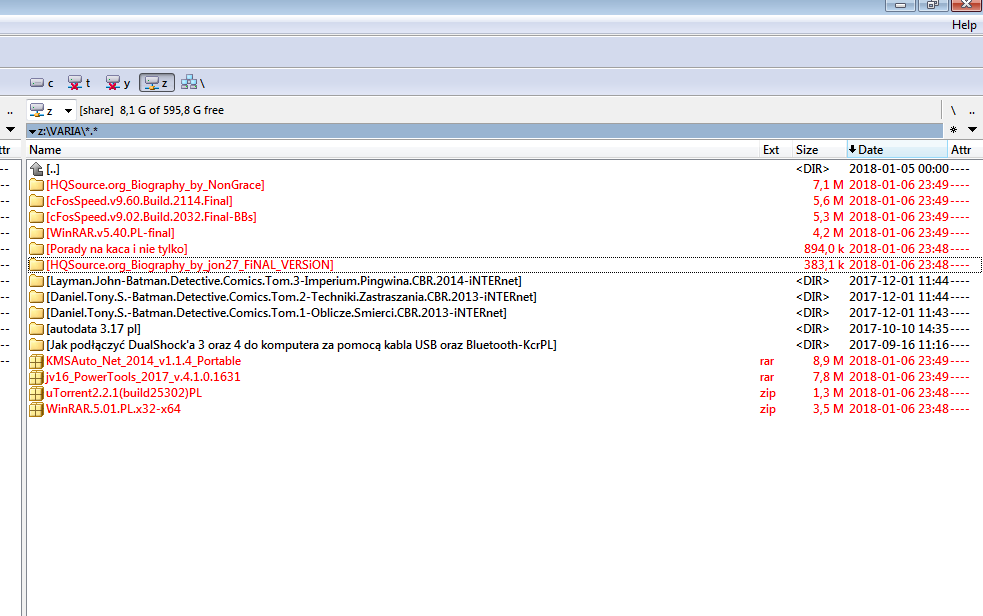This screenshot has width=983, height=616.
Task: Select WinRAR.5.01.PL.x32-x64 file name
Action: pyautogui.click(x=113, y=409)
